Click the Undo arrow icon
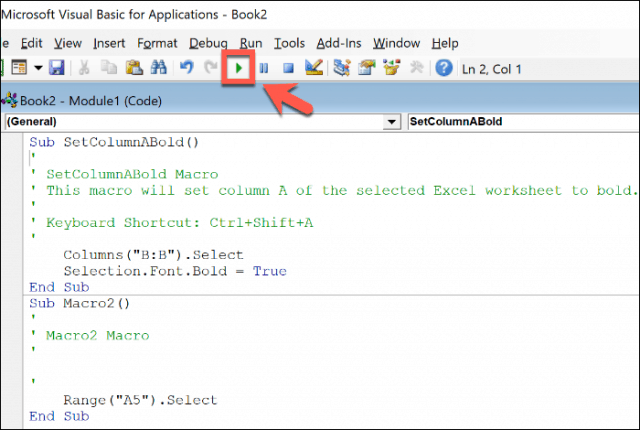 [187, 68]
